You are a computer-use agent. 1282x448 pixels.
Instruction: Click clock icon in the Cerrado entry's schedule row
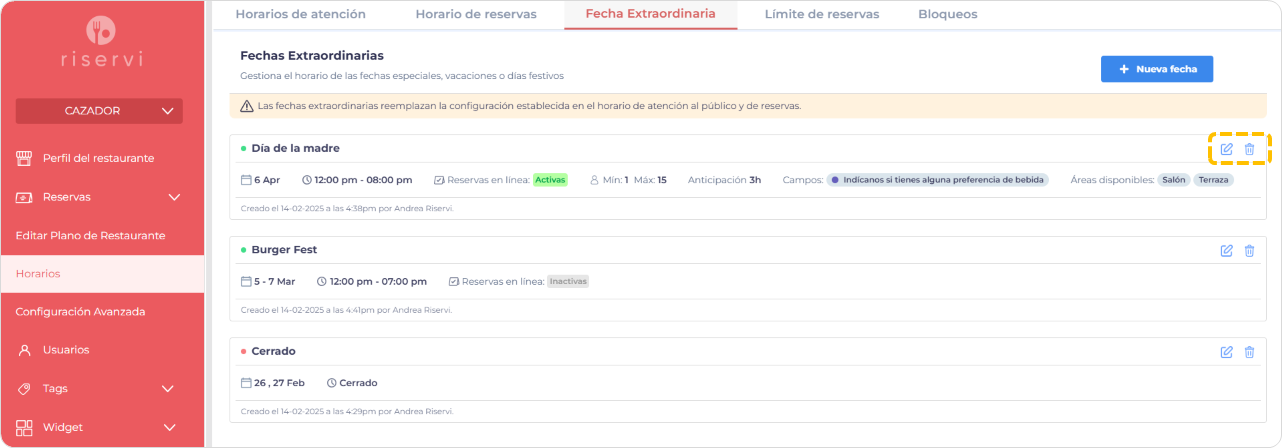332,383
